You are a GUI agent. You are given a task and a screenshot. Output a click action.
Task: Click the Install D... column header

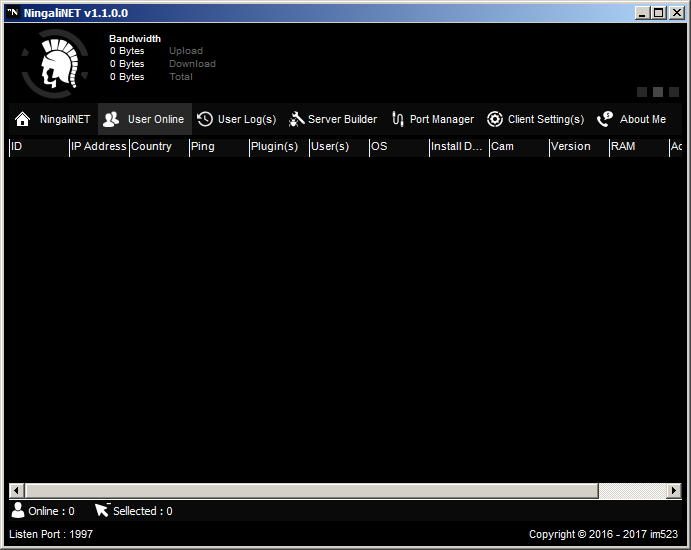457,146
